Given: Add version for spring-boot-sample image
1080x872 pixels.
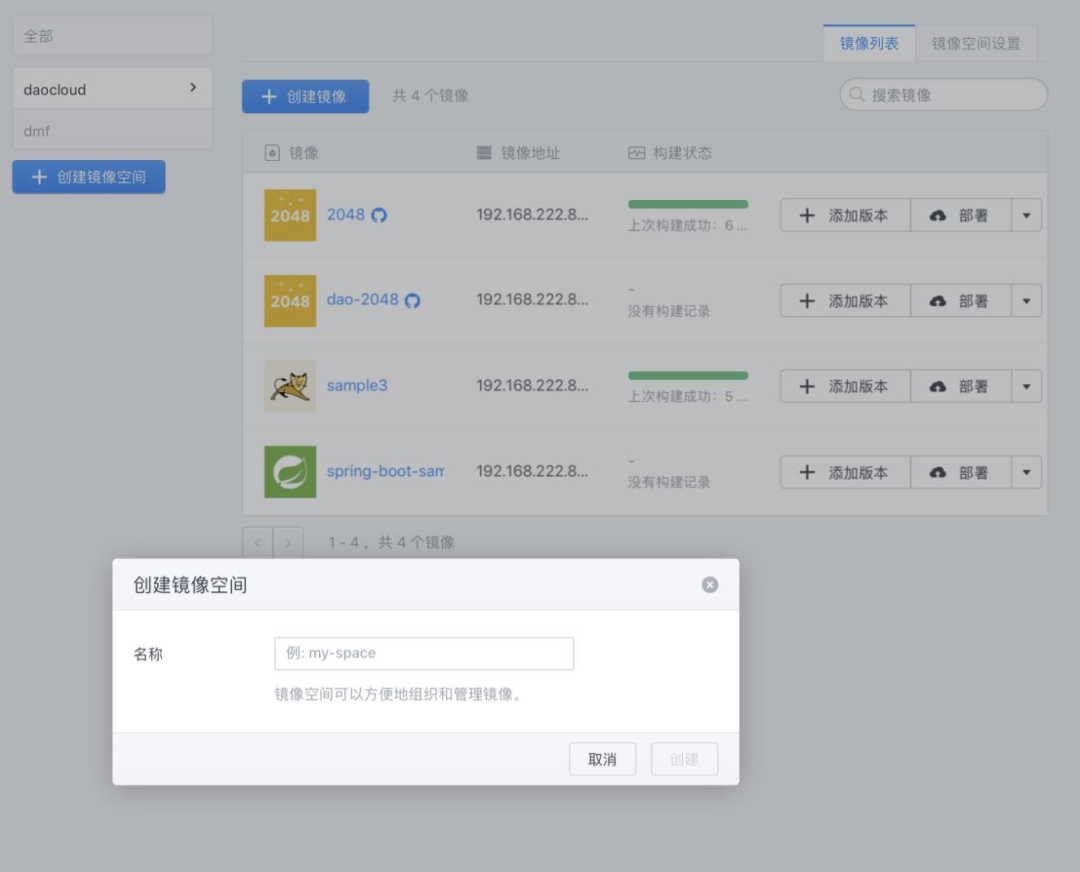Looking at the screenshot, I should point(845,473).
